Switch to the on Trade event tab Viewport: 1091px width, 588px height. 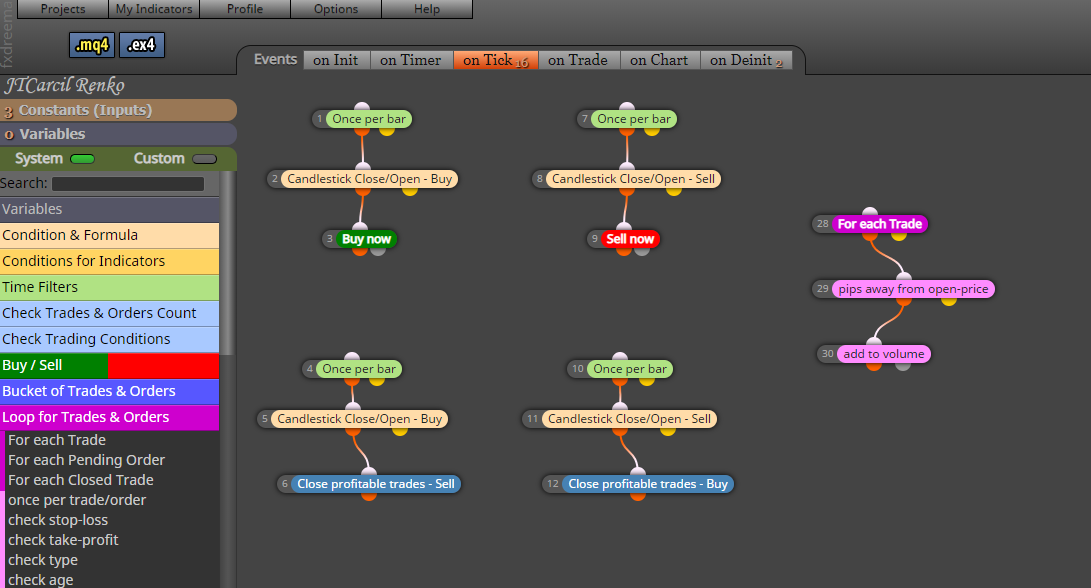pyautogui.click(x=578, y=61)
